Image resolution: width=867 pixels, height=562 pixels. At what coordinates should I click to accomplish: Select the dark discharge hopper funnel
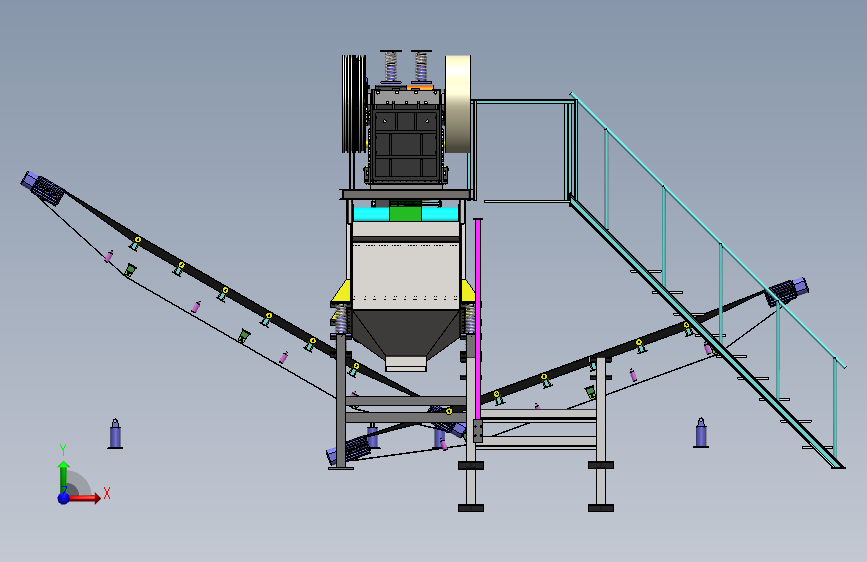[x=406, y=332]
